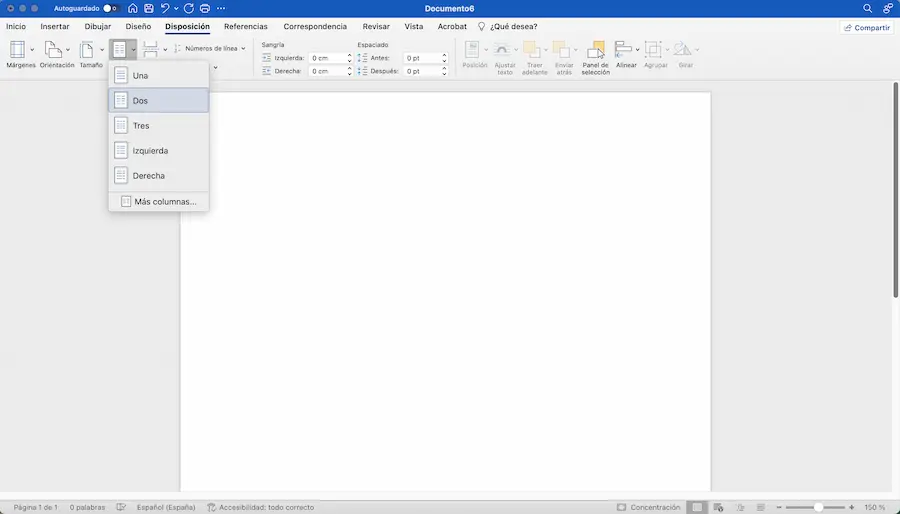Viewport: 900px width, 514px height.
Task: Click the ¿Qué desea? search field
Action: click(513, 26)
